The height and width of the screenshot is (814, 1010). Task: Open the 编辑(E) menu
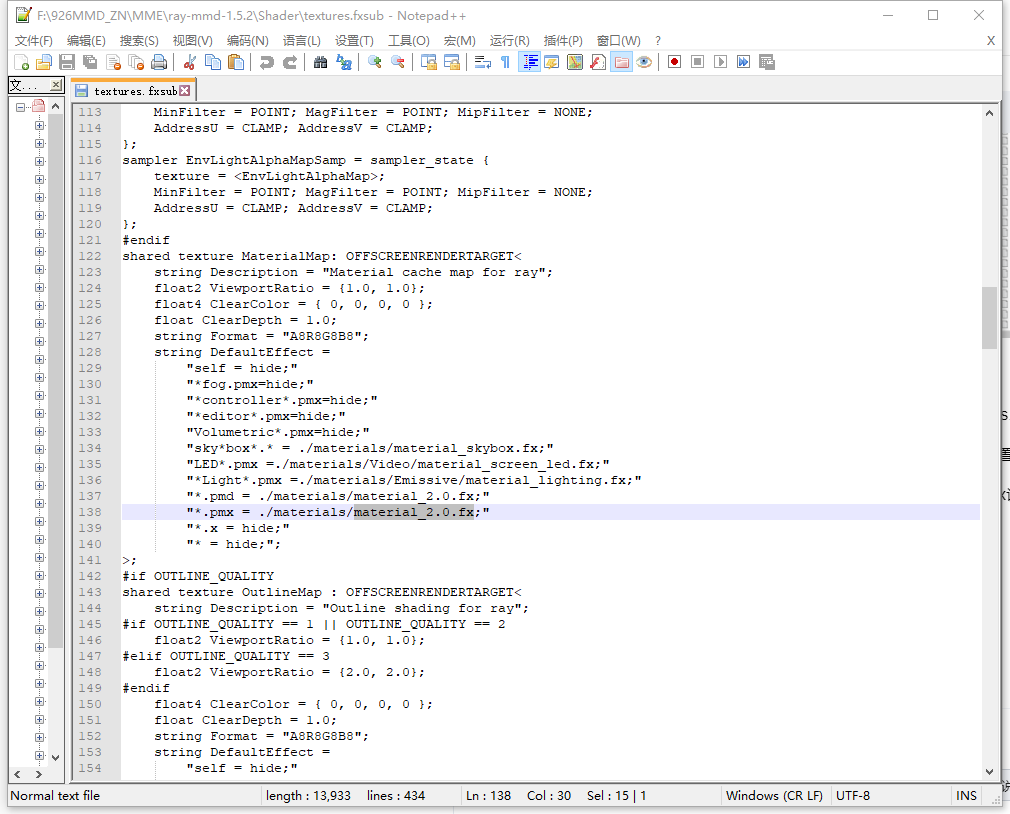click(x=86, y=41)
